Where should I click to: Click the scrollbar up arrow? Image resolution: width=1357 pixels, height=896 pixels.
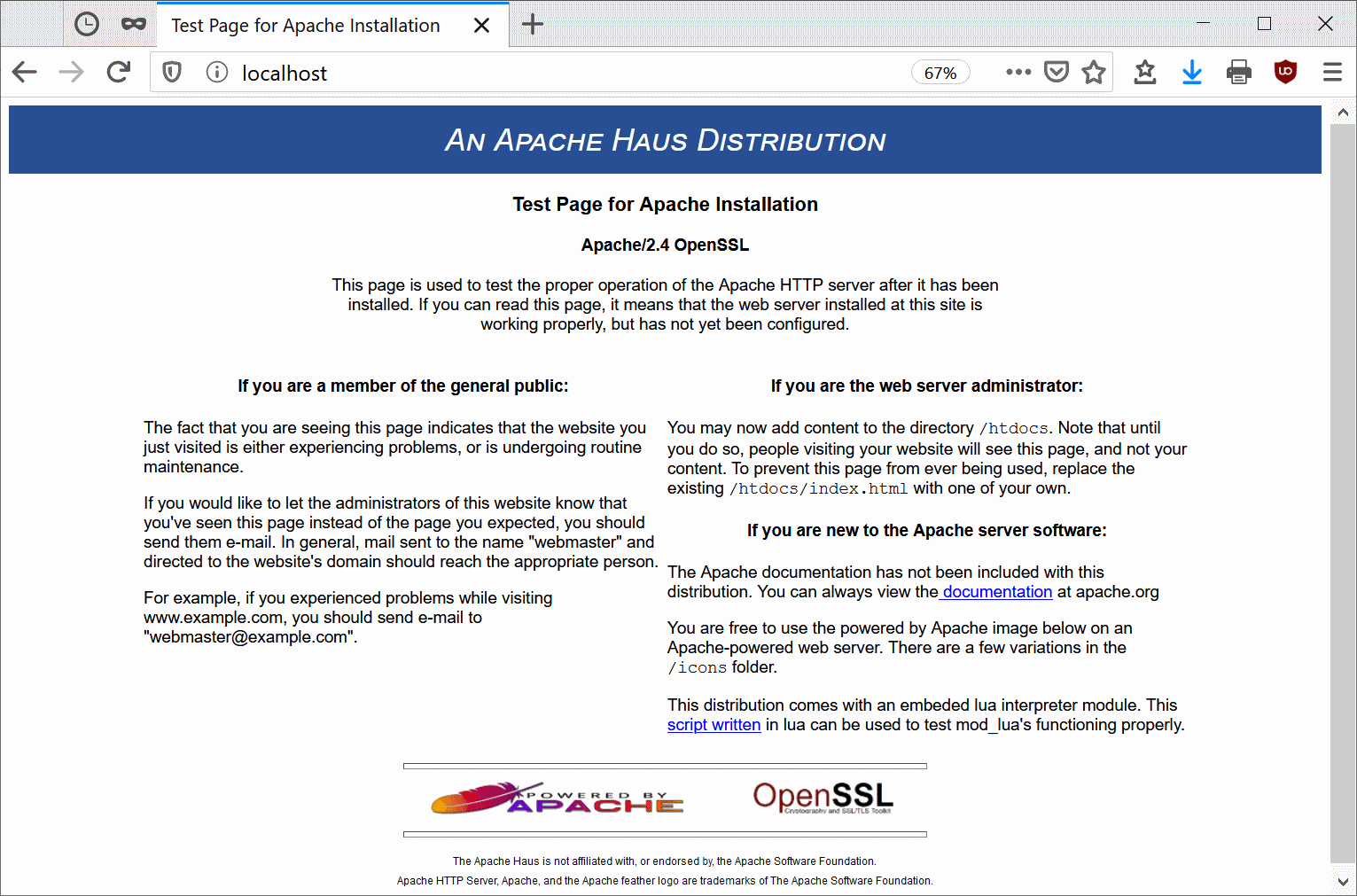(1343, 113)
